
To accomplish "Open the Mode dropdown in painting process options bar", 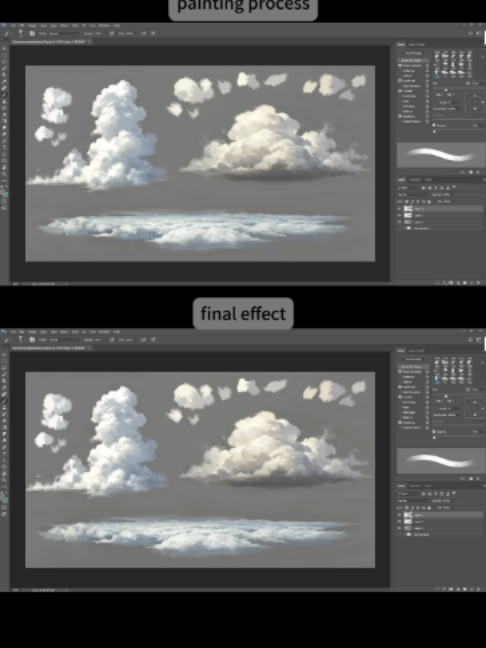I will 64,33.
